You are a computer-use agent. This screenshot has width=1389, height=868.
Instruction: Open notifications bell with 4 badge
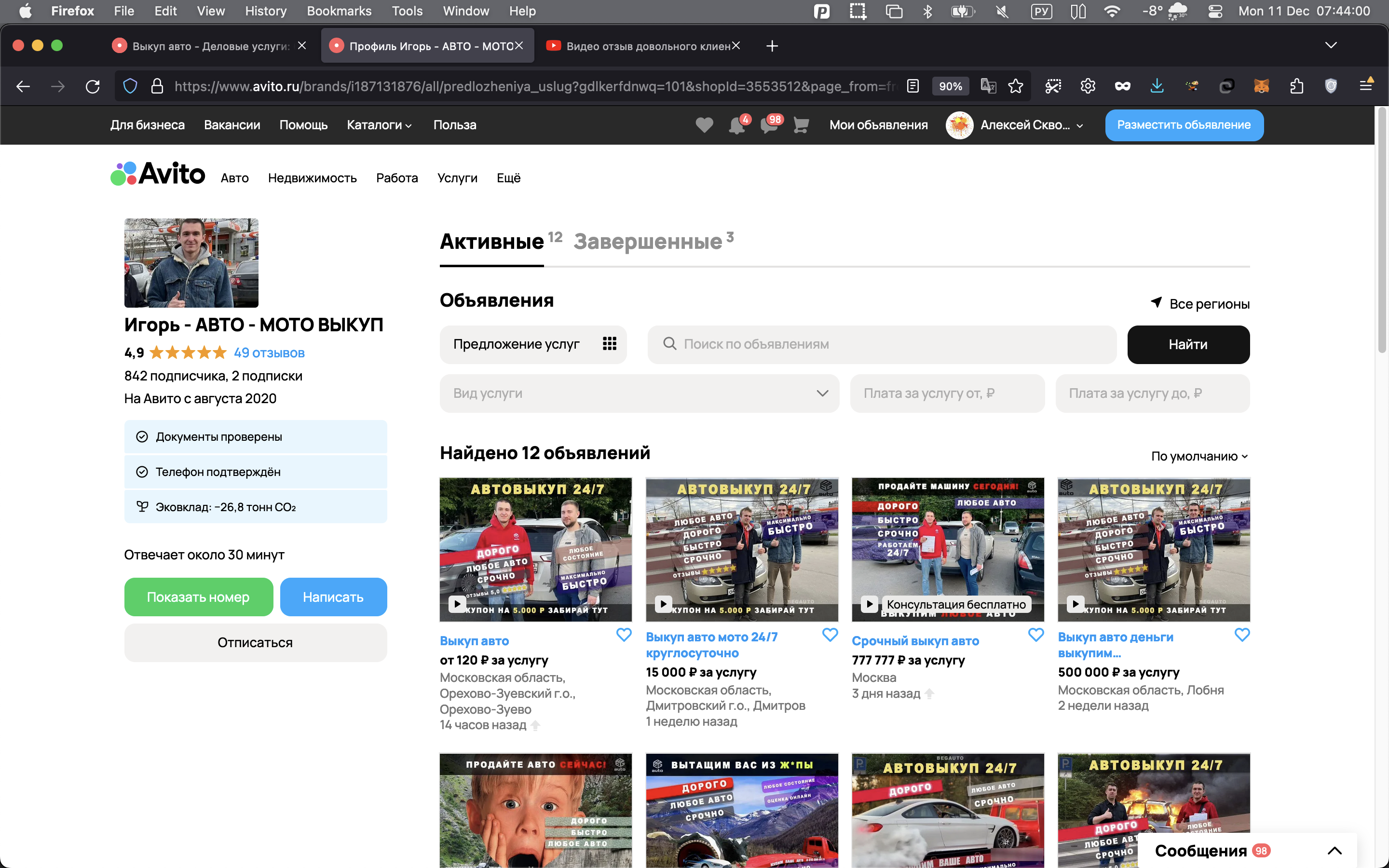click(736, 125)
